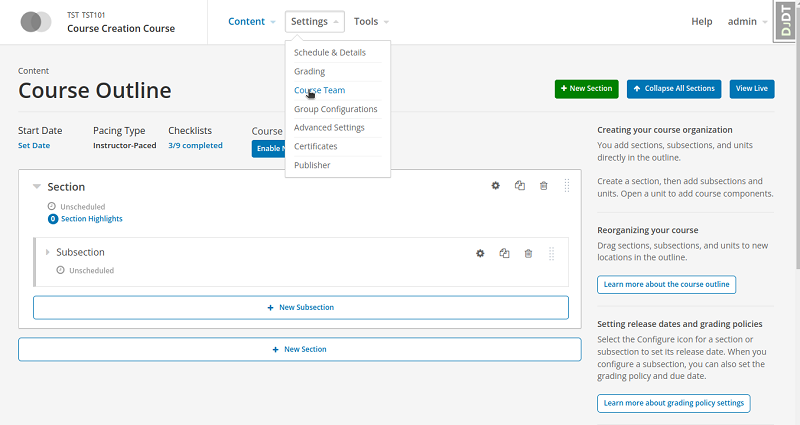The width and height of the screenshot is (800, 425).
Task: Open Section configure gear icon
Action: [x=495, y=186]
